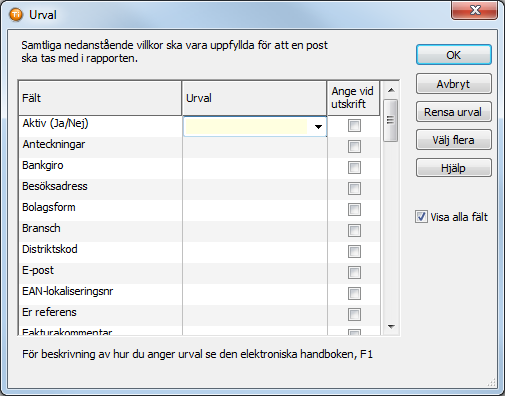Tick the Er referens print checkbox
Viewport: 505px width, 396px height.
point(354,314)
